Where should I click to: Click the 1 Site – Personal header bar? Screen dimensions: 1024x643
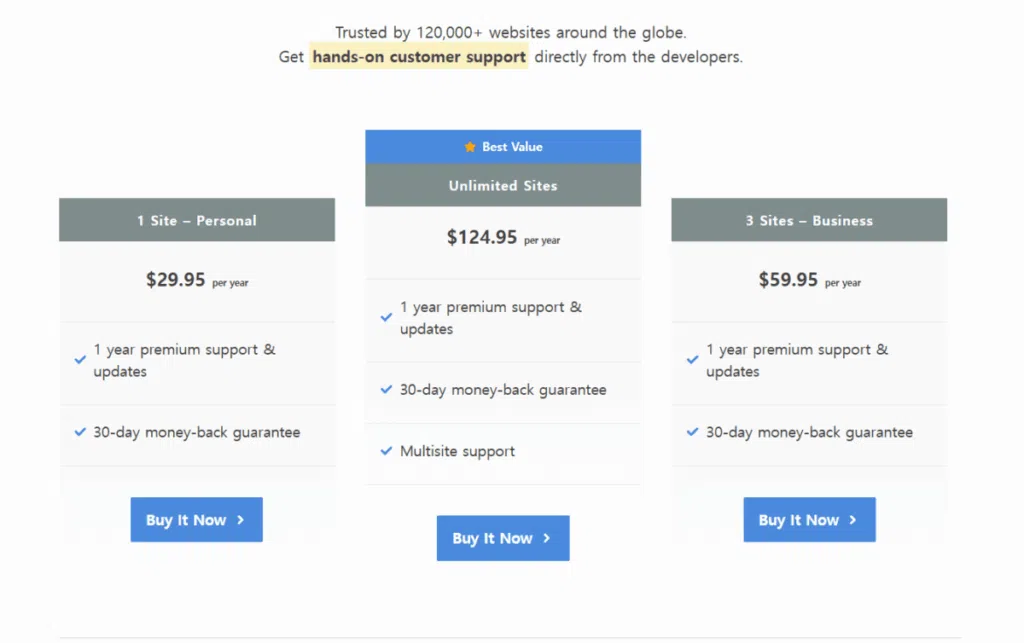pos(197,219)
